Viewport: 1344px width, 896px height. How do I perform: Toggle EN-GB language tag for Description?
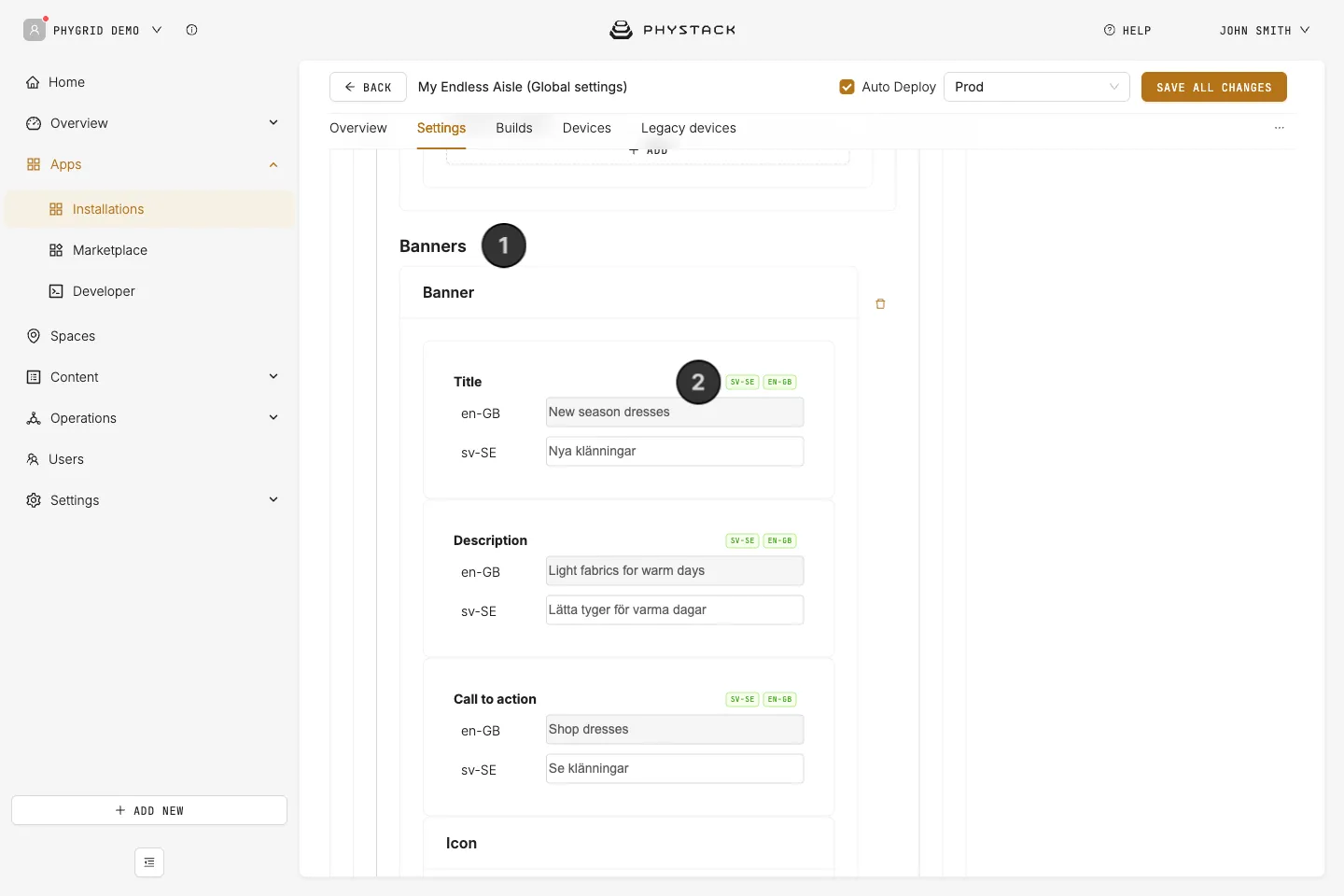(779, 540)
